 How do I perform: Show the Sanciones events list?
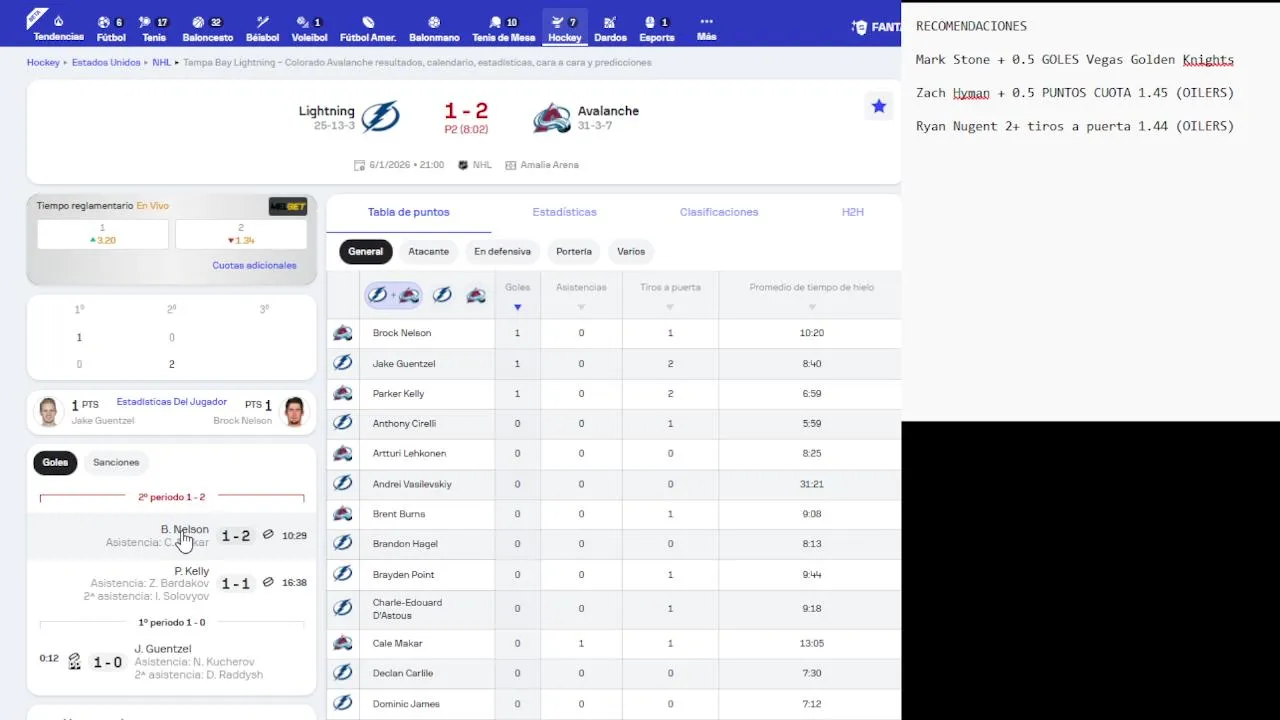point(116,462)
